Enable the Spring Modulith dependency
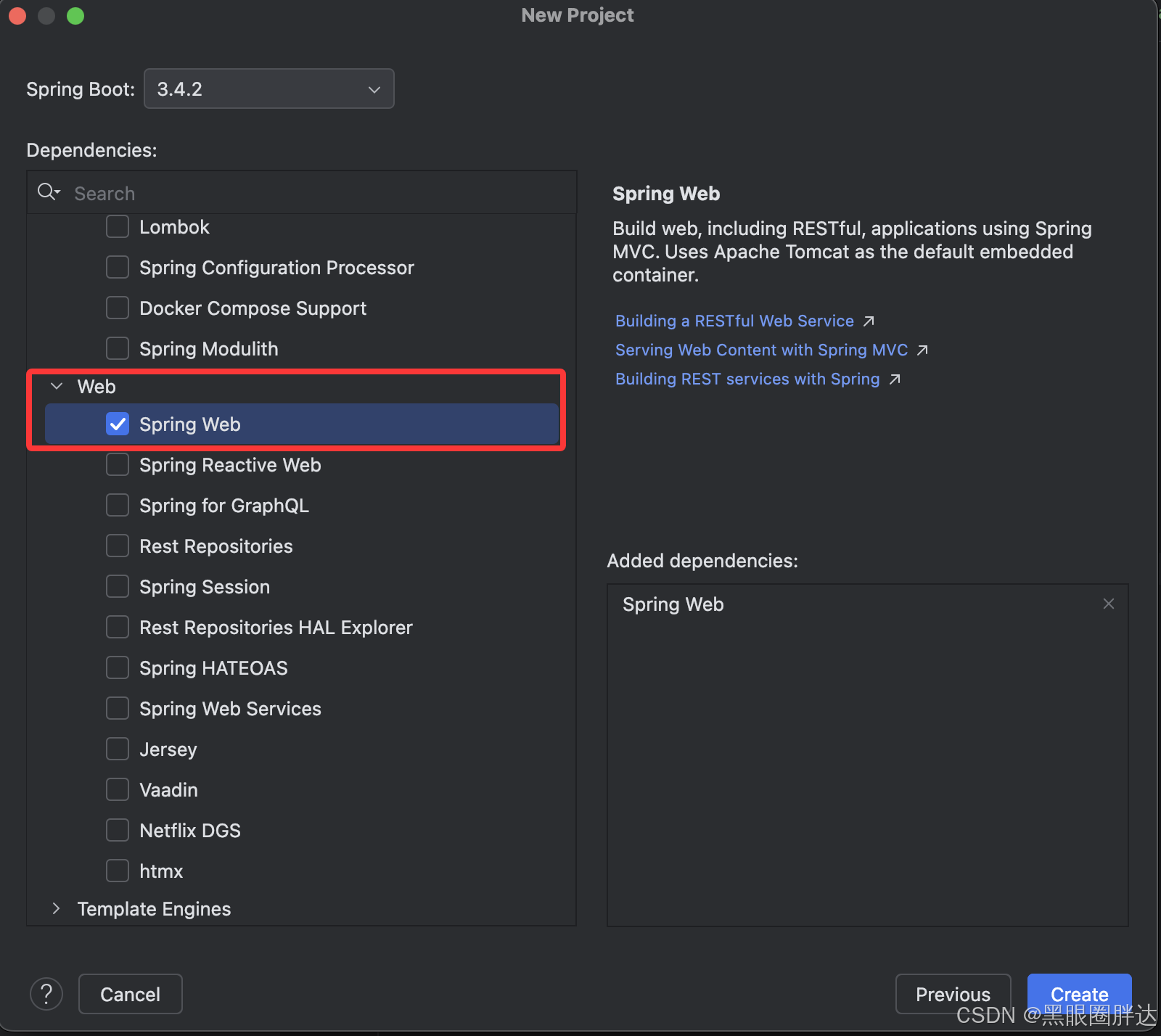Screen dimensions: 1161x1036 118,348
